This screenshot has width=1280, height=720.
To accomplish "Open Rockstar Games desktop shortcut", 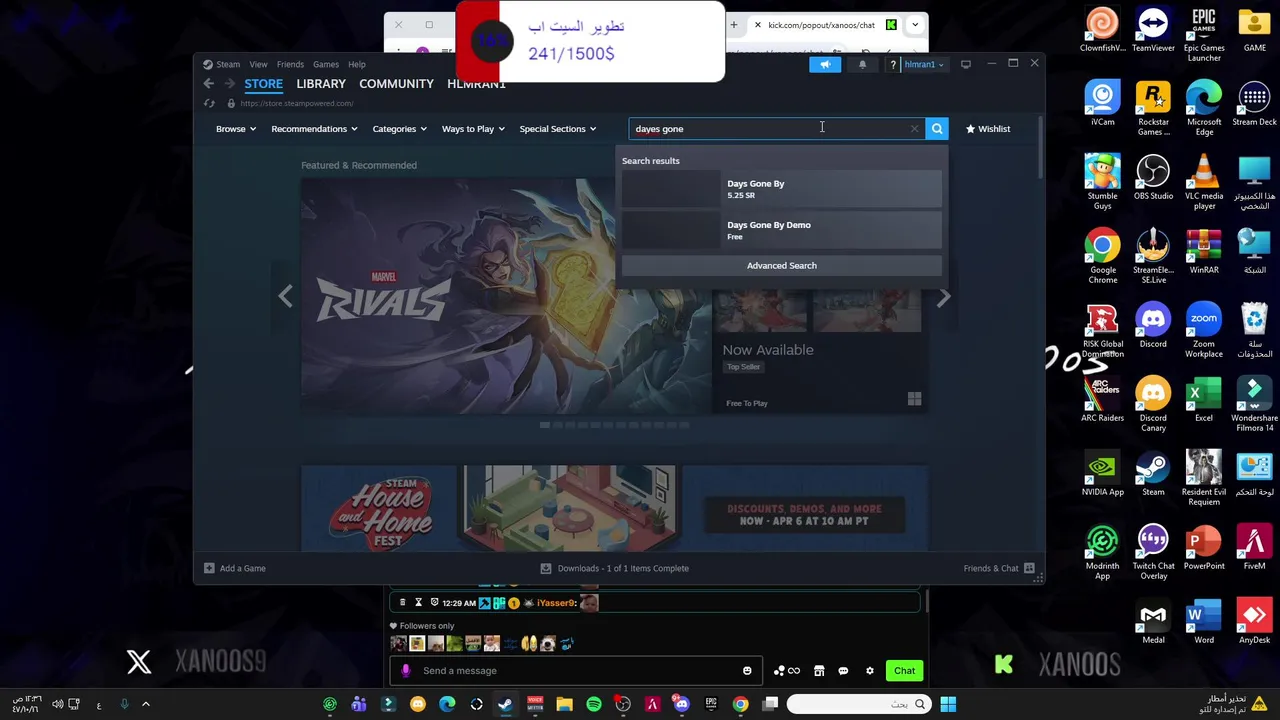I will (x=1153, y=108).
